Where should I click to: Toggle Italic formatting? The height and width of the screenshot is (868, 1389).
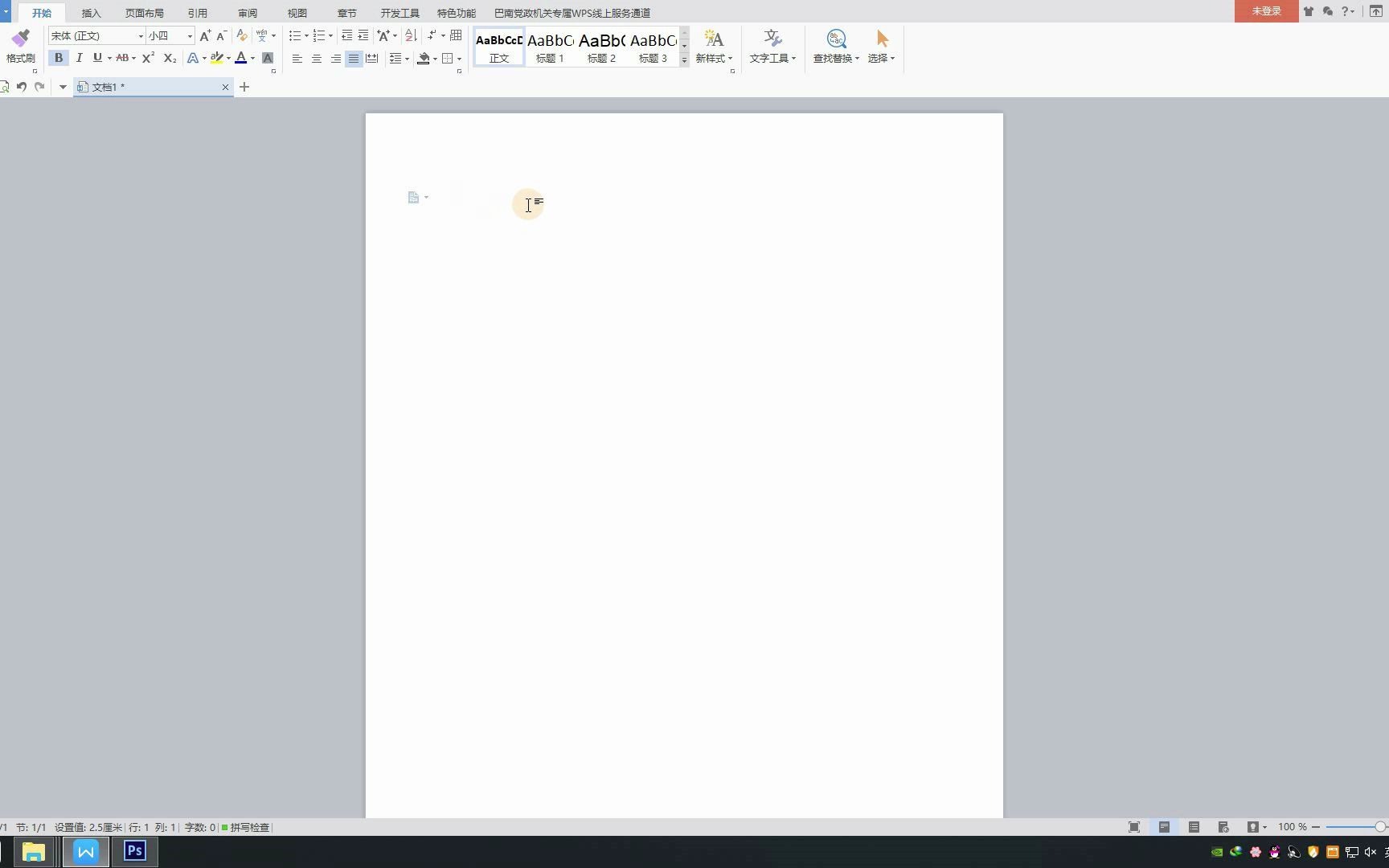pos(79,58)
